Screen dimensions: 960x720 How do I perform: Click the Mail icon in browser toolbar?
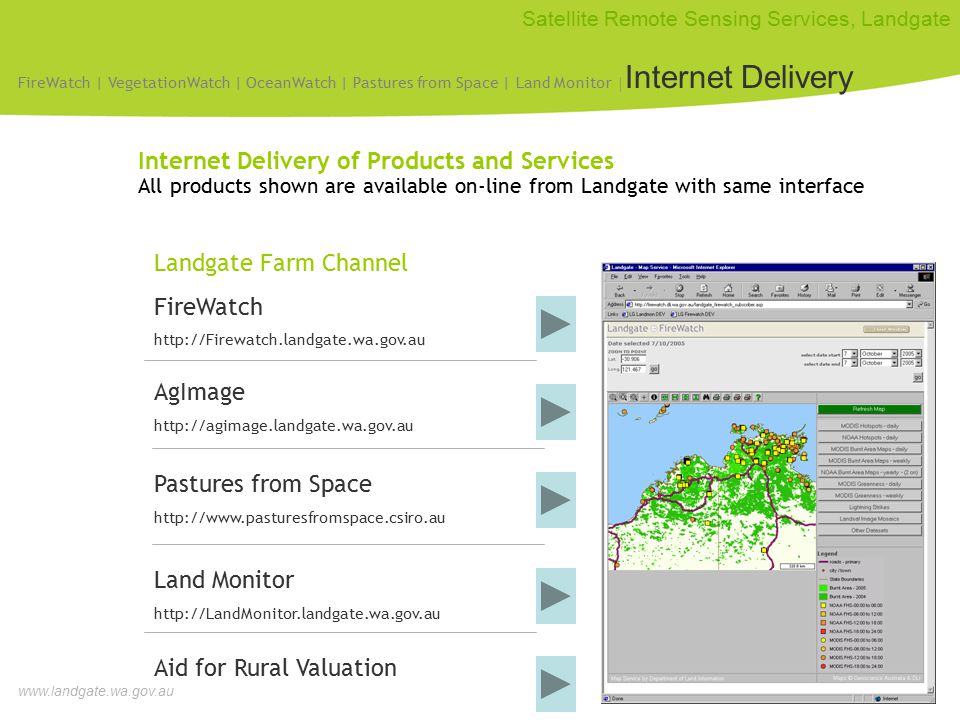coord(831,291)
